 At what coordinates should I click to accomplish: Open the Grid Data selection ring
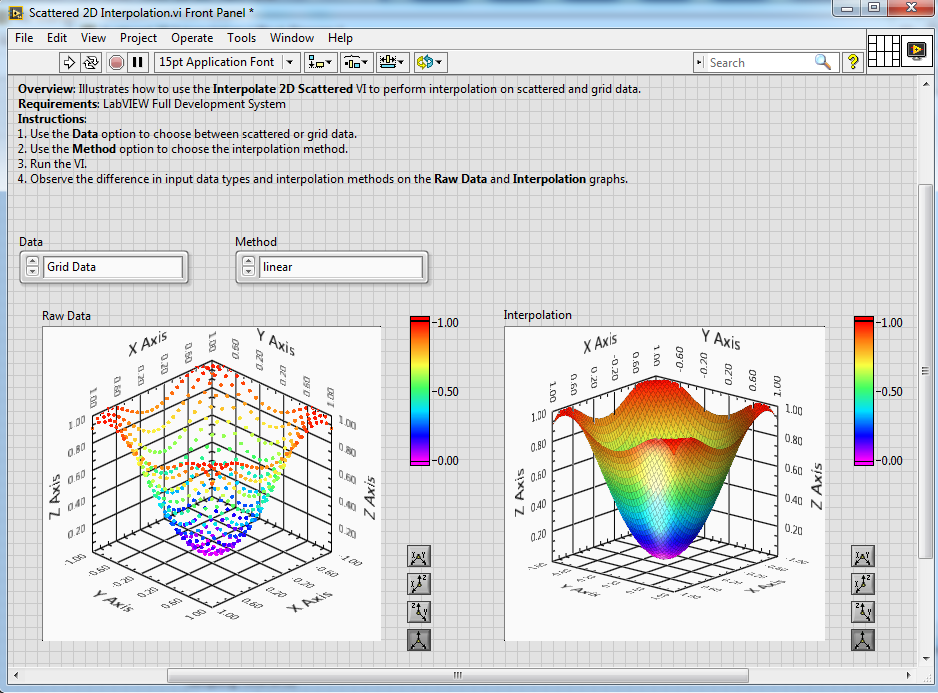[113, 267]
